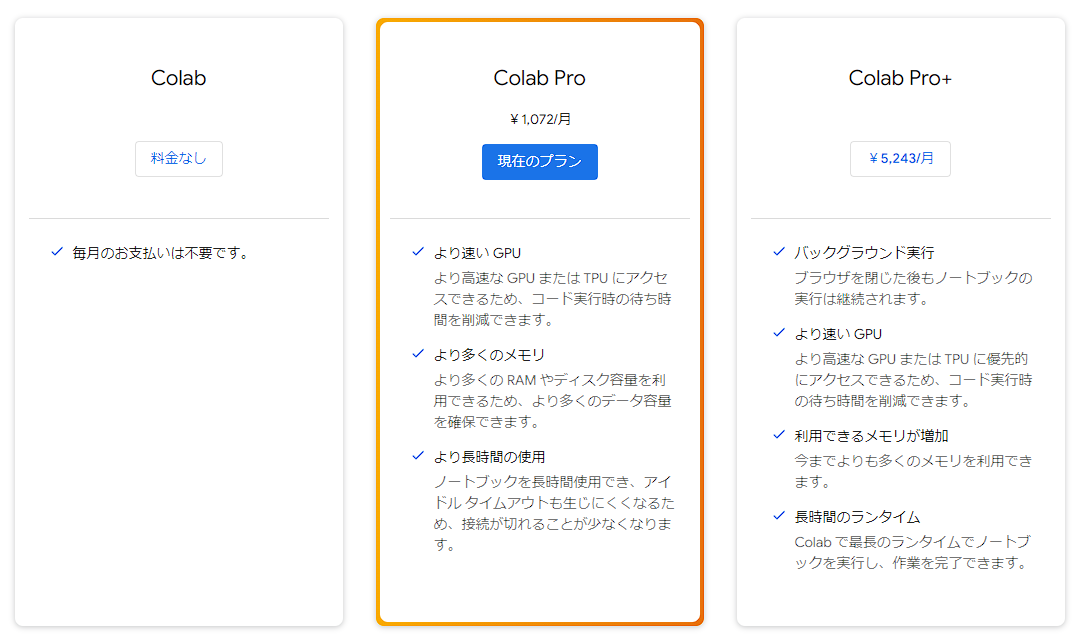Select the ￥5,243/月 Colab Pro+ button

point(900,159)
